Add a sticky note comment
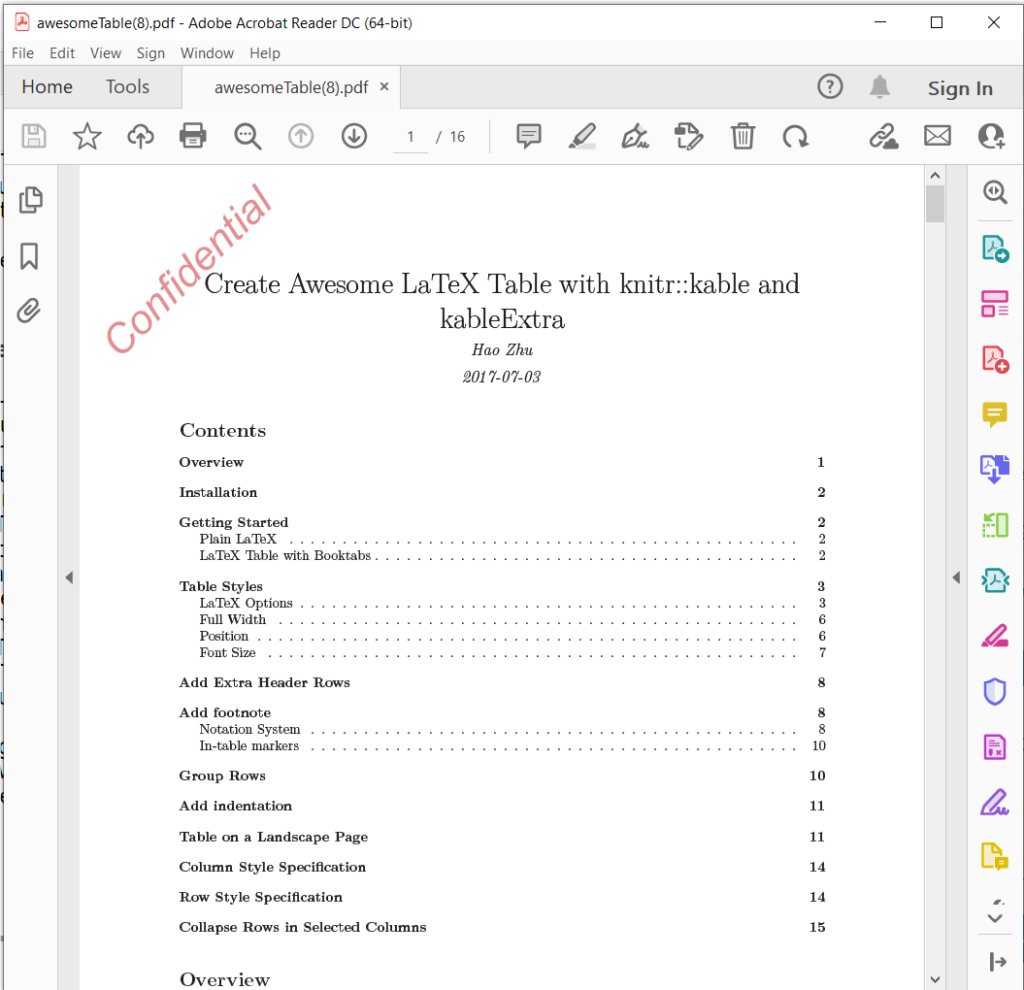Screen dimensions: 1024x990 pyautogui.click(x=529, y=136)
